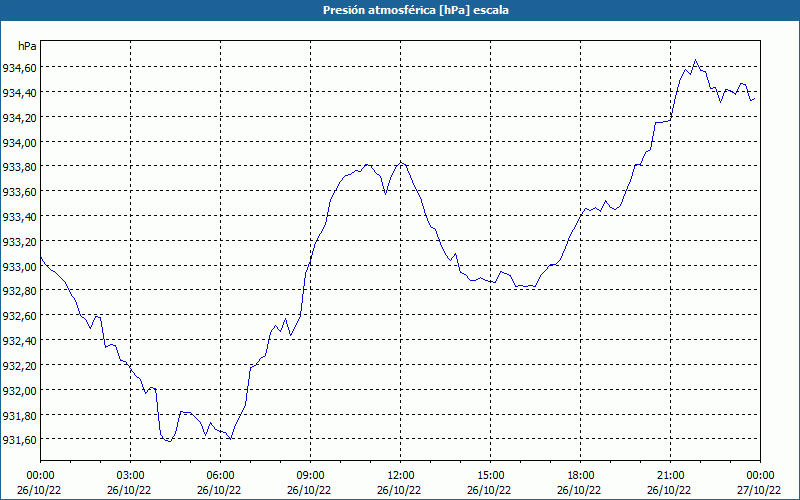This screenshot has height=500, width=800.
Task: Select the 934,20 y-axis value
Action: pos(19,117)
